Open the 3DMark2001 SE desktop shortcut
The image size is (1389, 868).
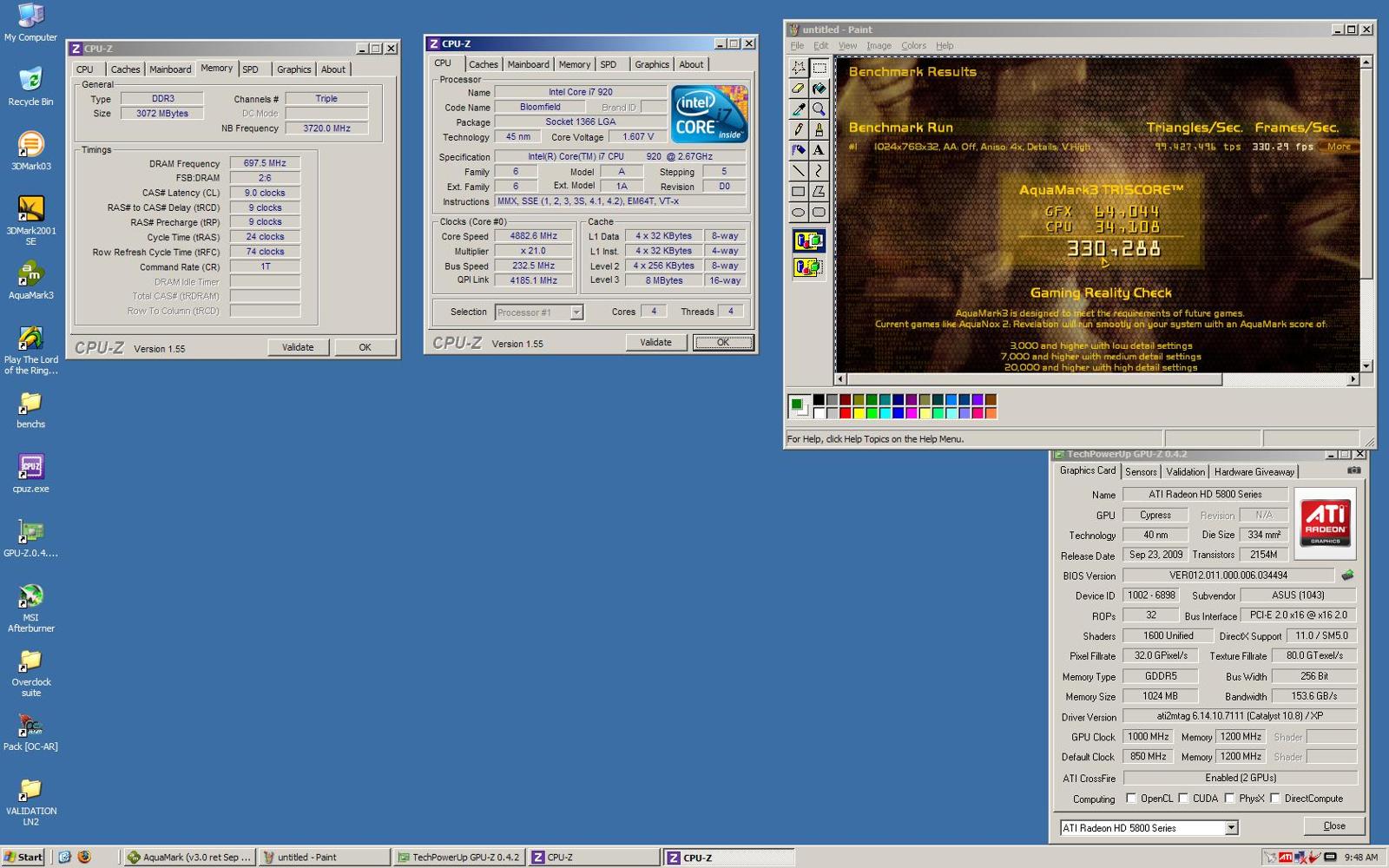coord(30,220)
